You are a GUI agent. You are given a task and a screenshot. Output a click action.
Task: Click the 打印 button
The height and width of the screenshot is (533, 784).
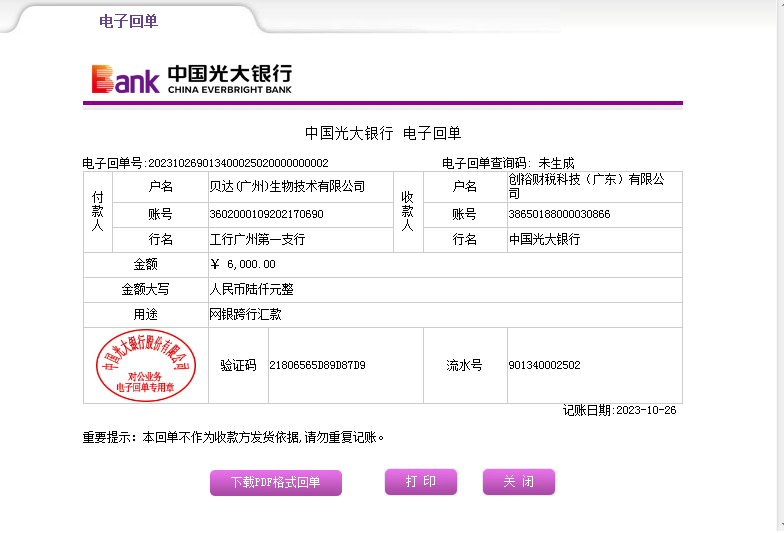coord(420,482)
